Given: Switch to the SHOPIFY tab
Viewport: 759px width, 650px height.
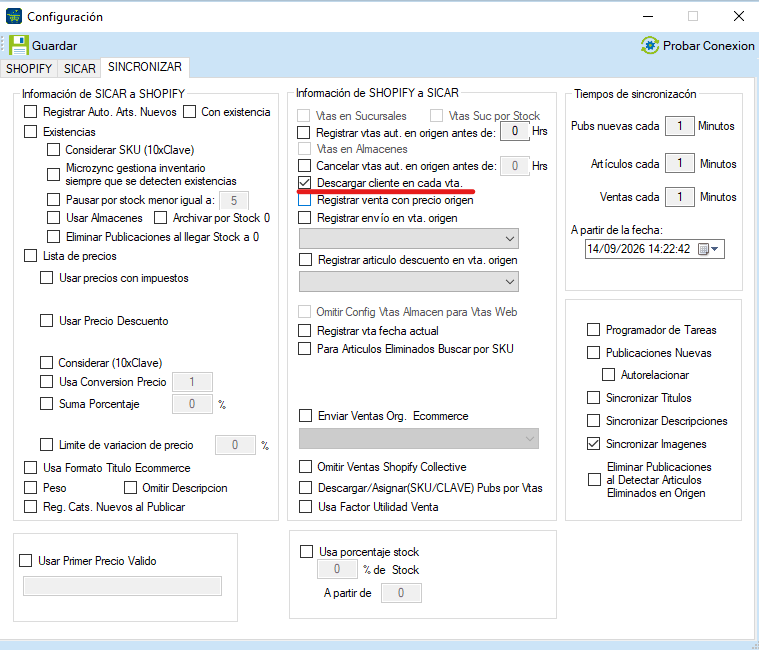Looking at the screenshot, I should click(29, 68).
